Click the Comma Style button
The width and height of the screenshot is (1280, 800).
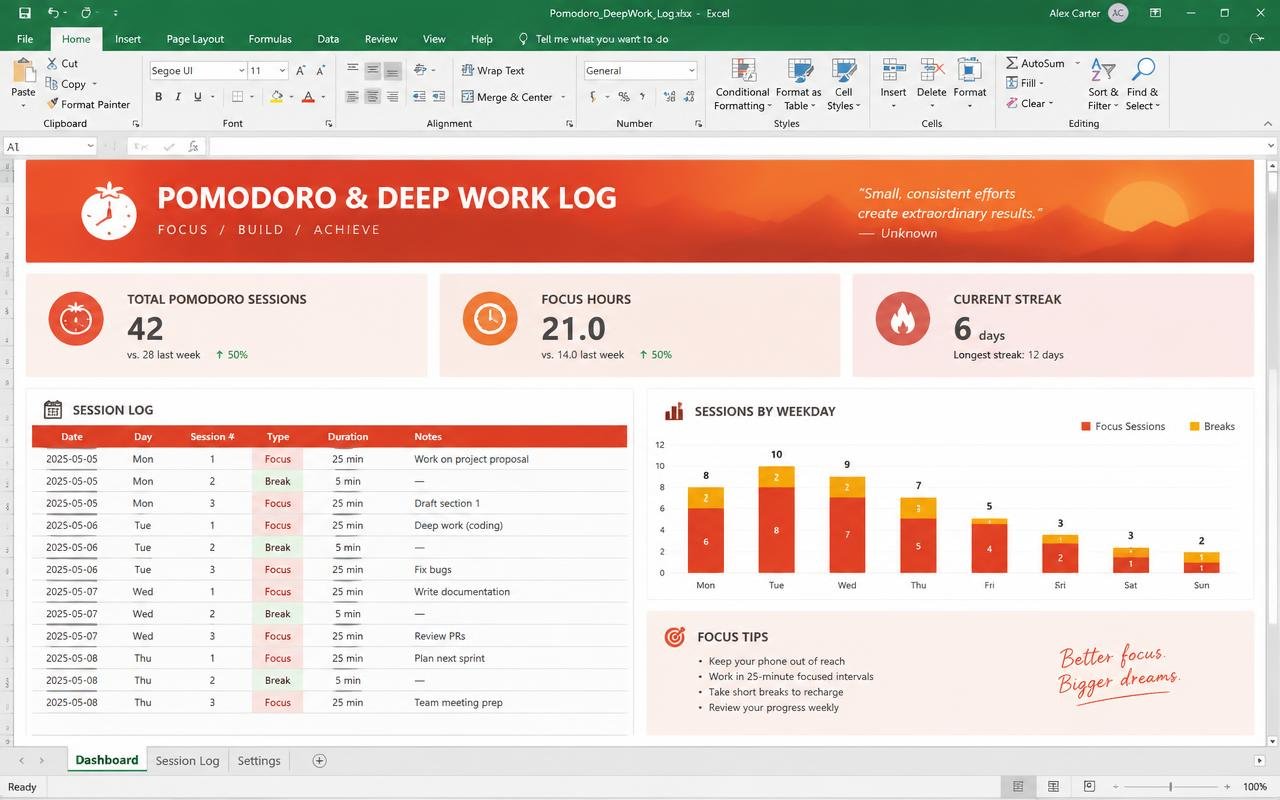coord(642,97)
